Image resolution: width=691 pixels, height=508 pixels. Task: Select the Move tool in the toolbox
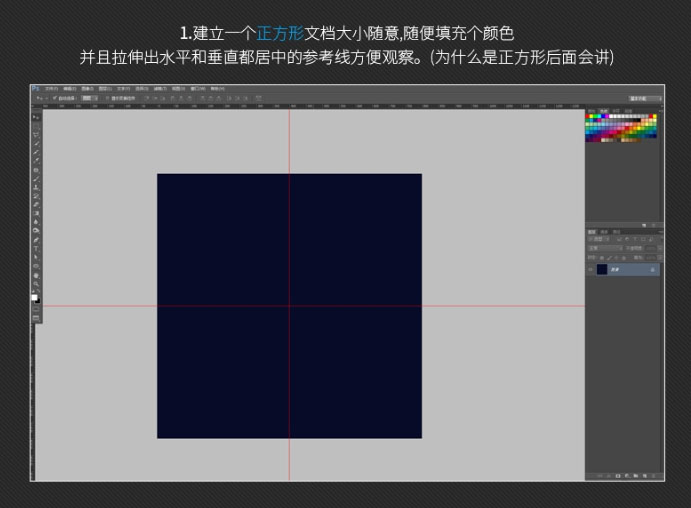coord(36,117)
